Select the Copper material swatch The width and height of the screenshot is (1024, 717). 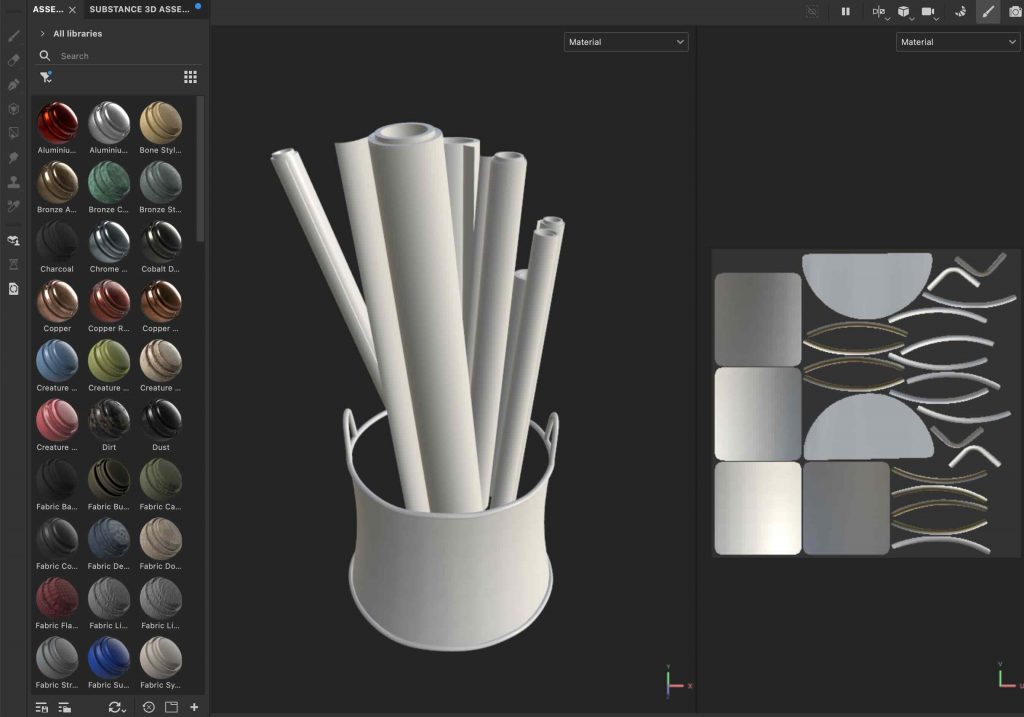[x=57, y=302]
